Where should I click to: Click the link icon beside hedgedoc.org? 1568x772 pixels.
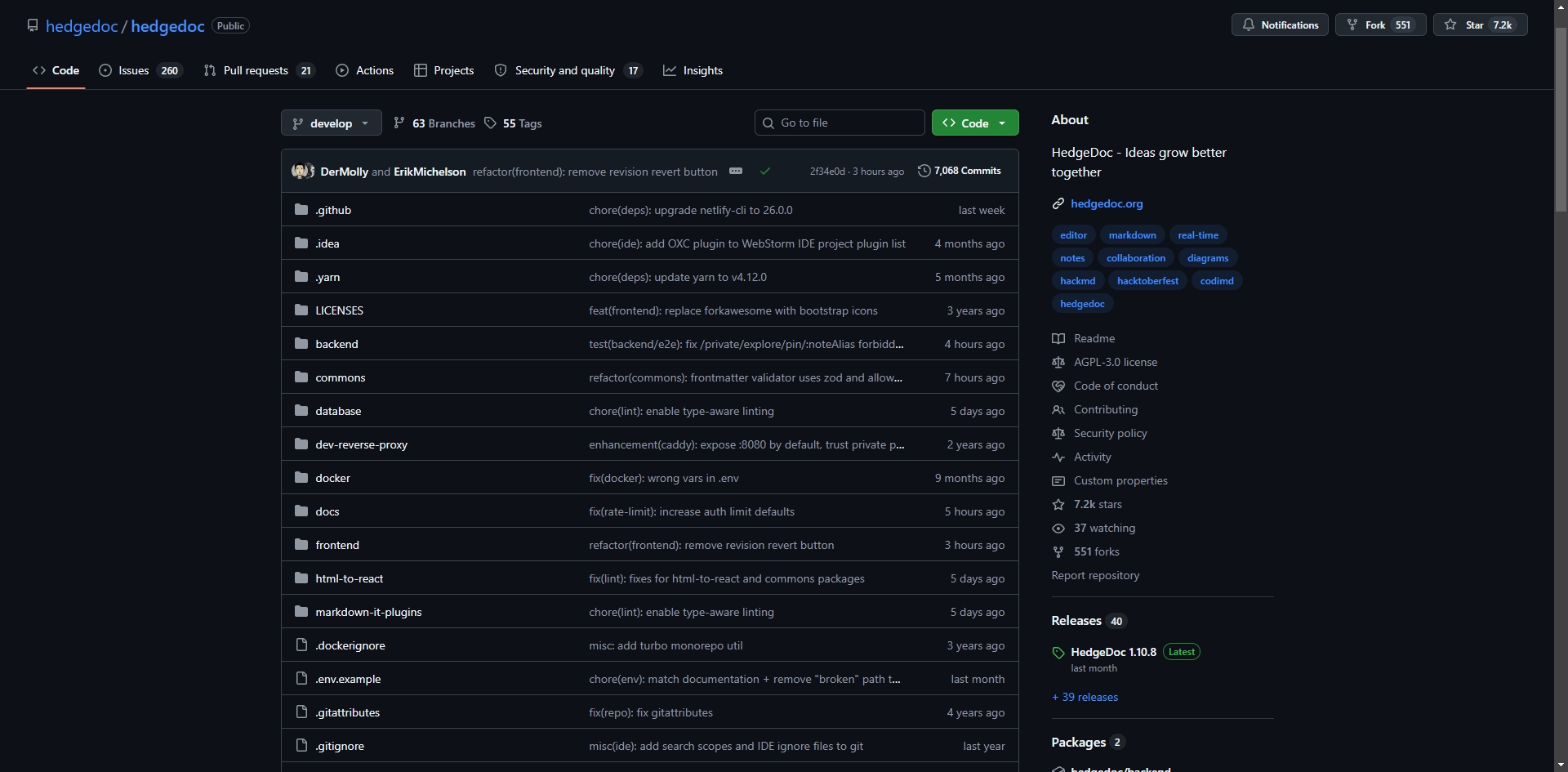coord(1058,204)
